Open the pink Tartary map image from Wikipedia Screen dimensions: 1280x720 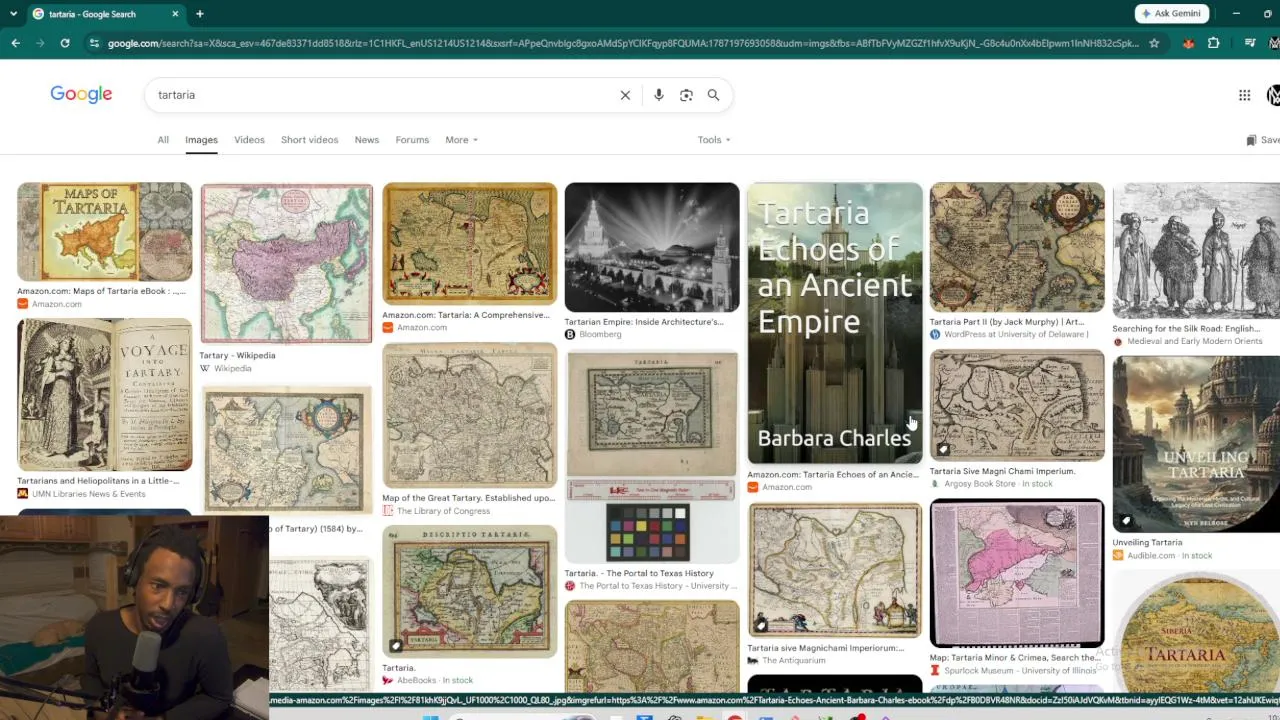[x=286, y=264]
